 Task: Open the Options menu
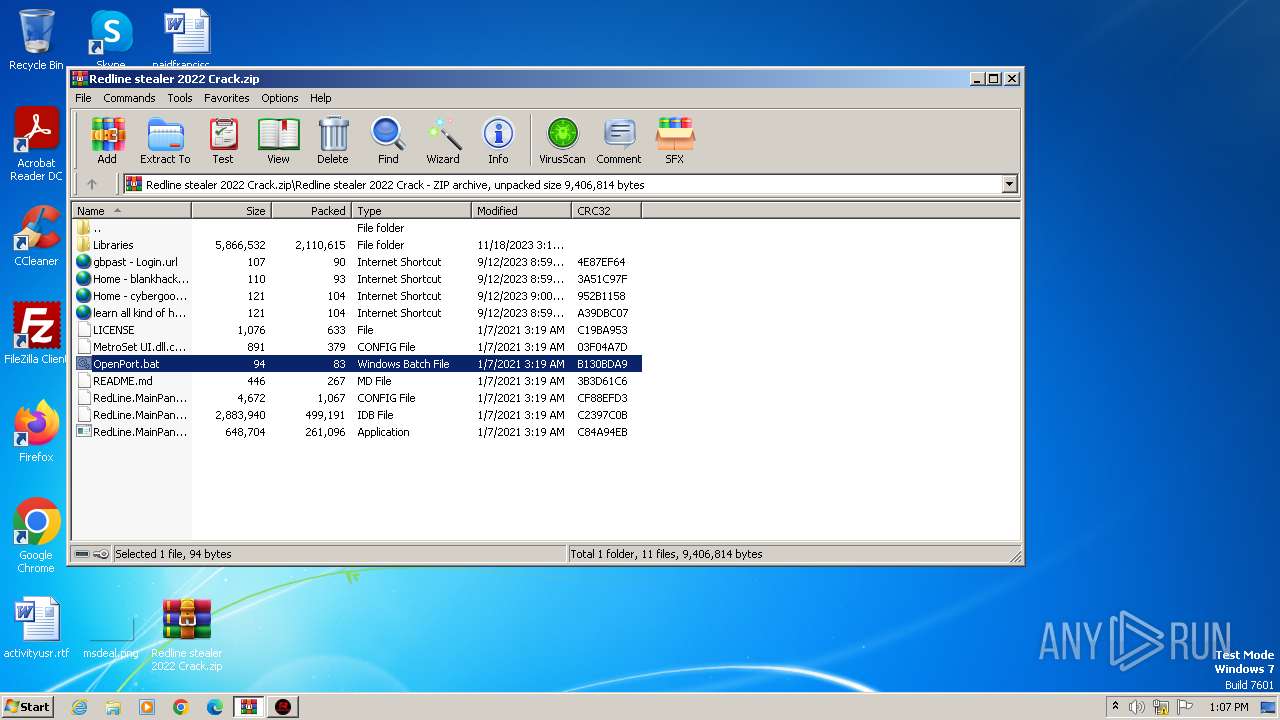(280, 98)
